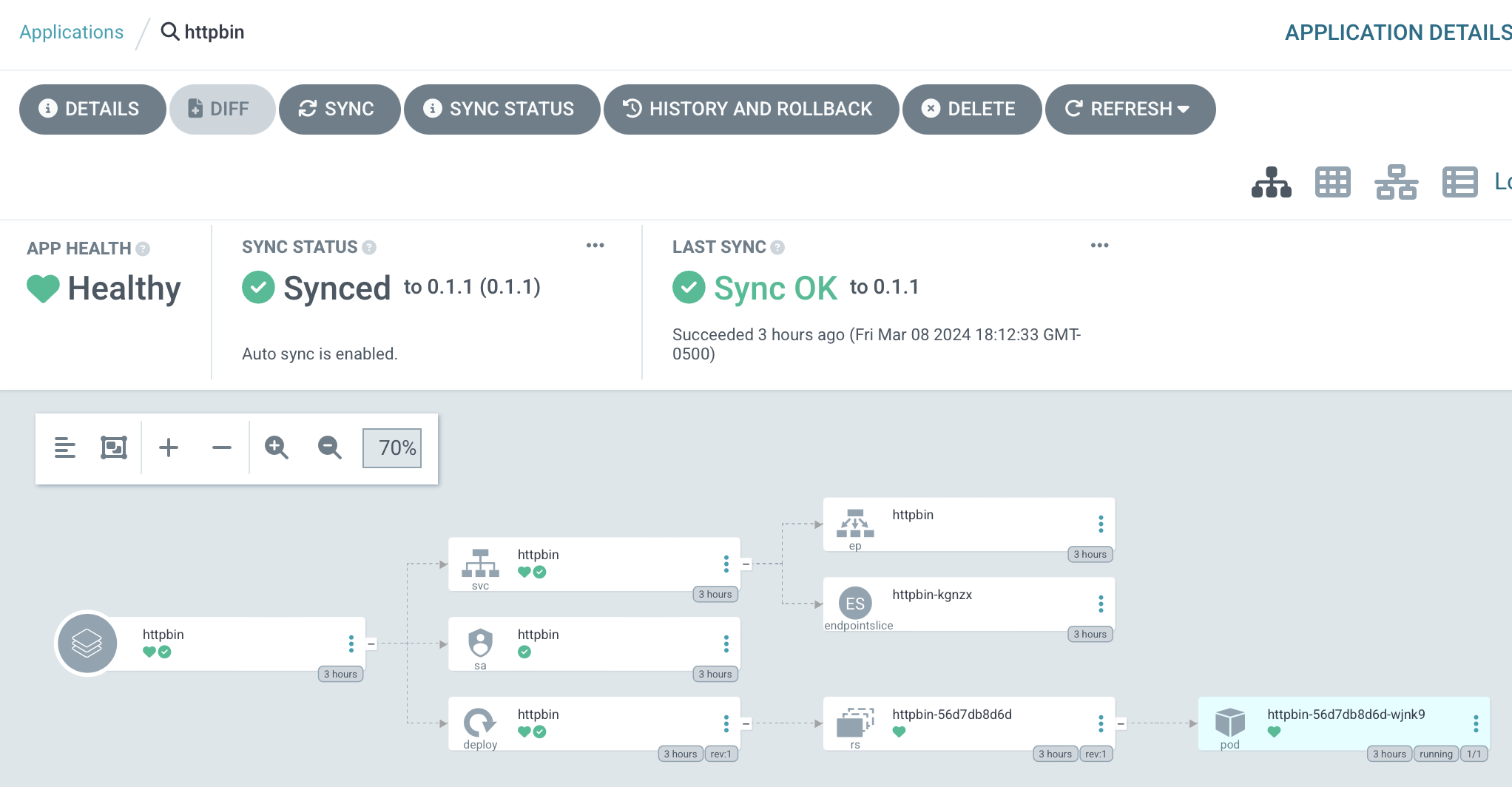Switch to the list view icon
This screenshot has height=787, width=1512.
point(1459,182)
